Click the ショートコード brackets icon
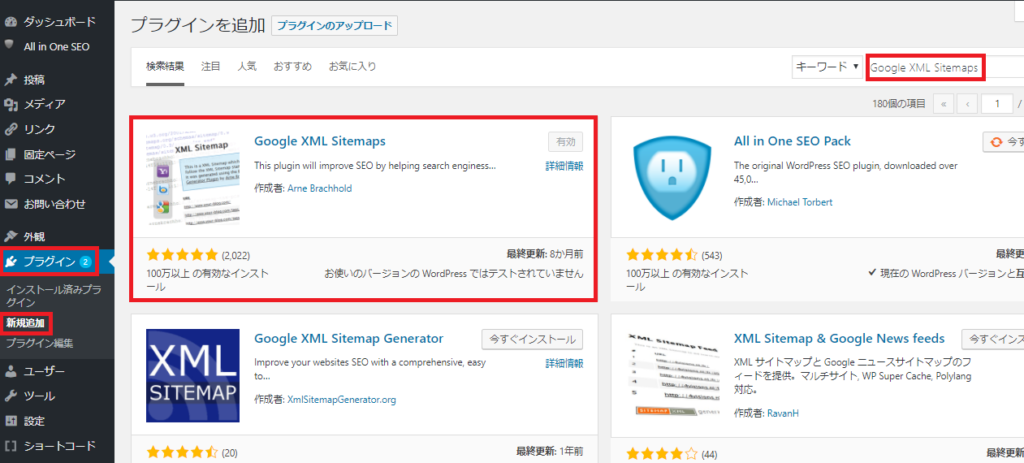Viewport: 1024px width, 463px height. click(10, 446)
